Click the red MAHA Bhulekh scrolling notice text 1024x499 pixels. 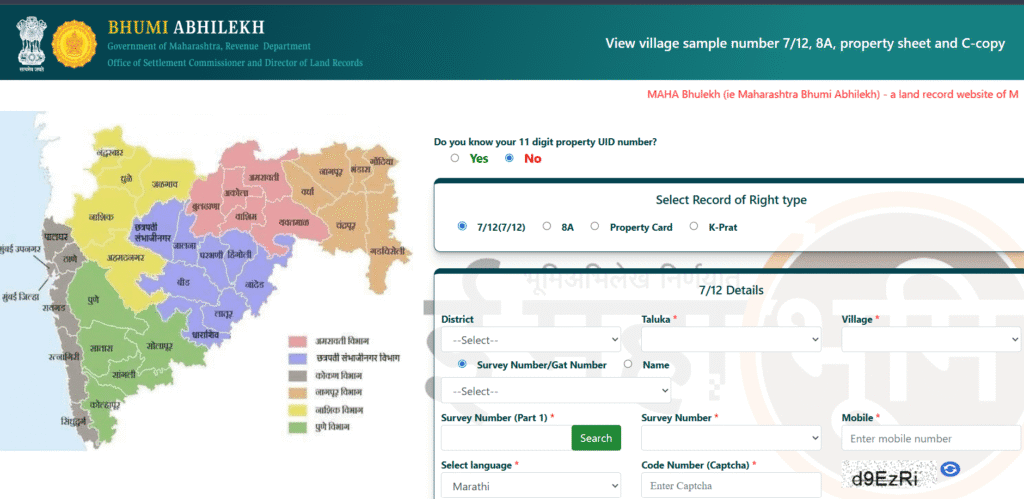833,94
